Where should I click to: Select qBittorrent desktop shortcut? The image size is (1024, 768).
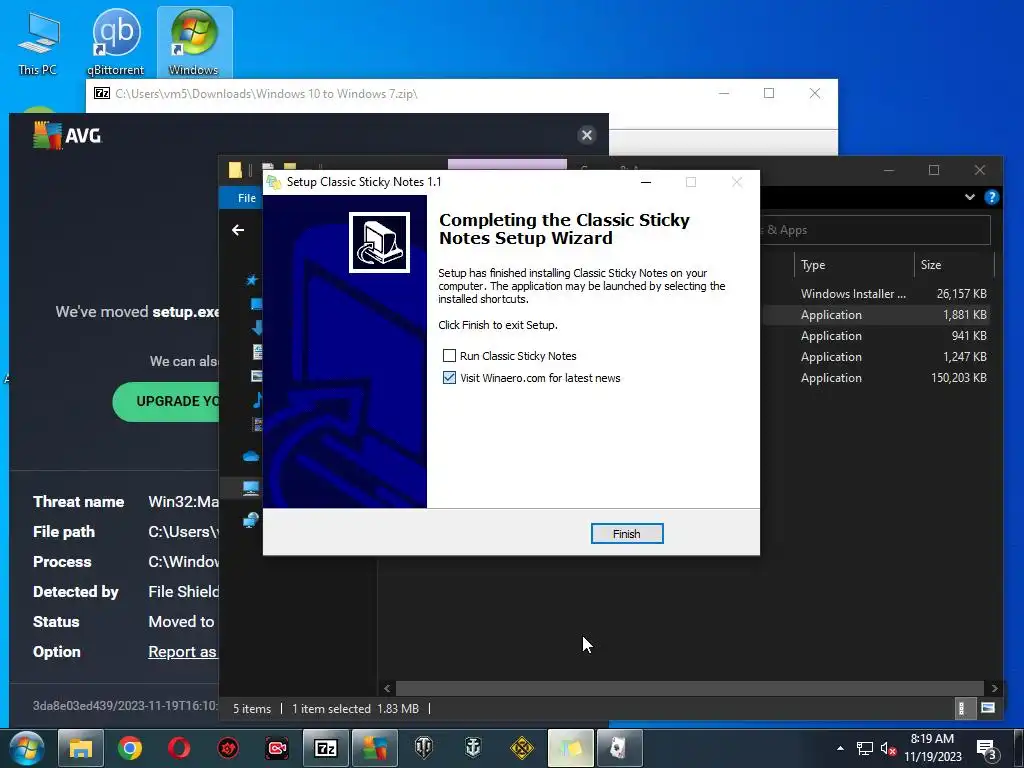[116, 42]
